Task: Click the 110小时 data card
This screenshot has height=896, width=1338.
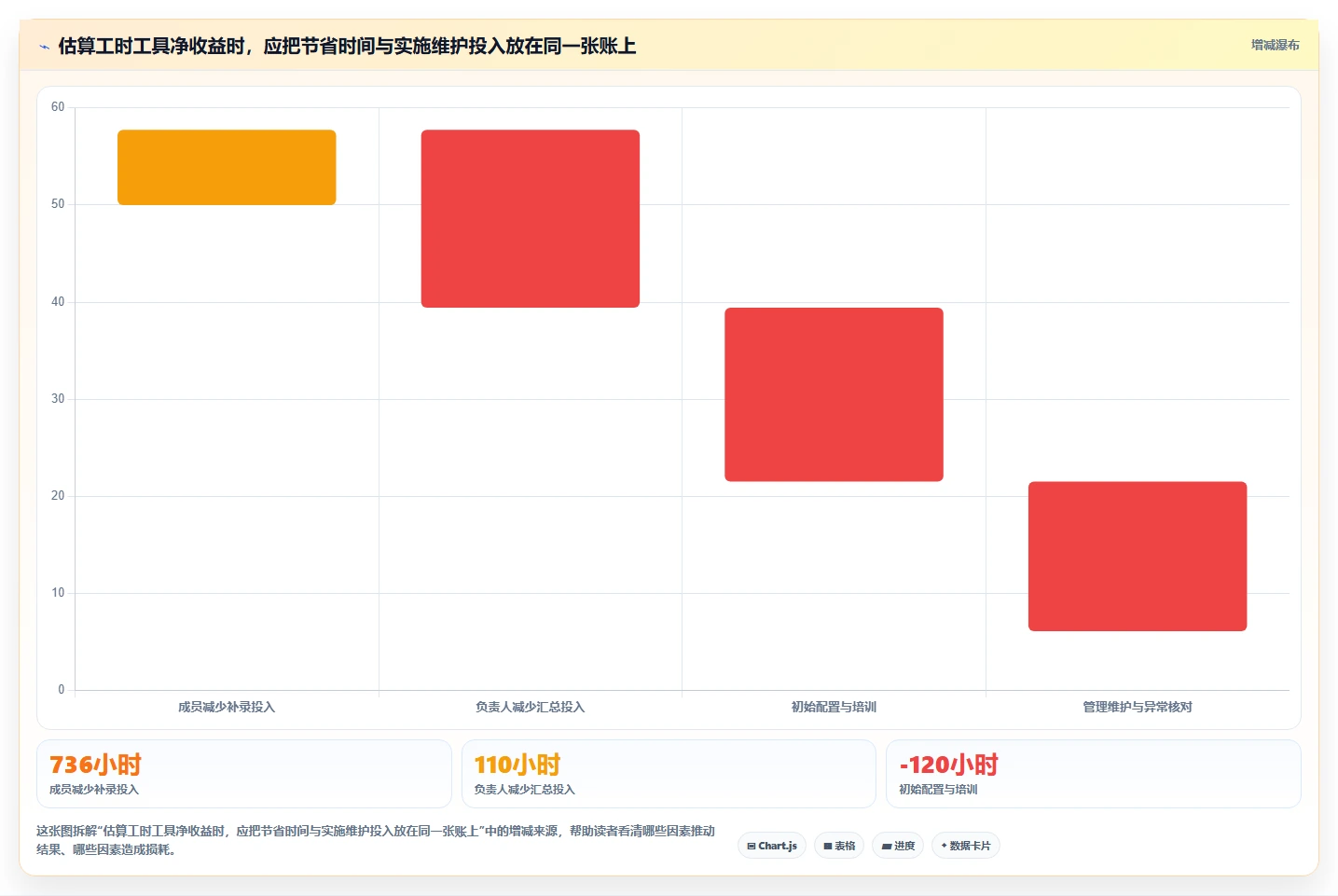Action: tap(669, 774)
